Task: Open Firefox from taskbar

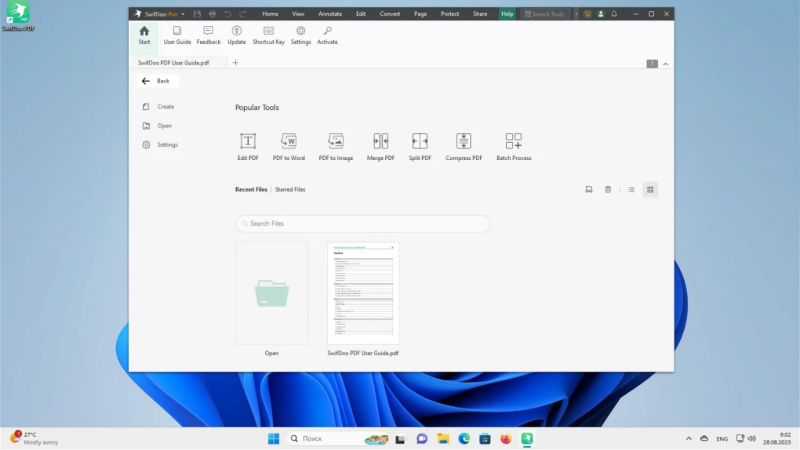Action: point(506,439)
